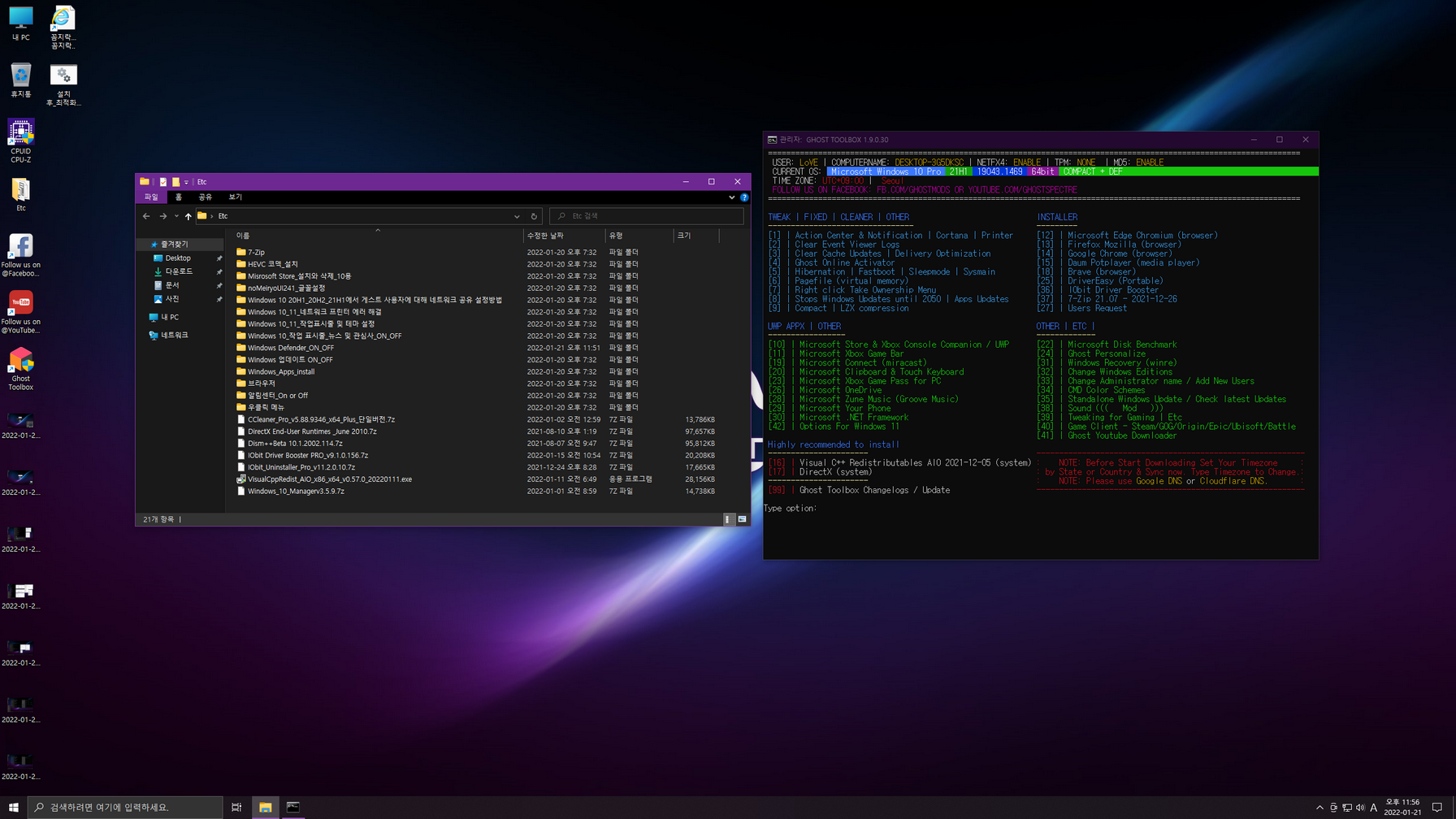
Task: Select IObit Driver Booster PRO 7z file
Action: [x=308, y=456]
